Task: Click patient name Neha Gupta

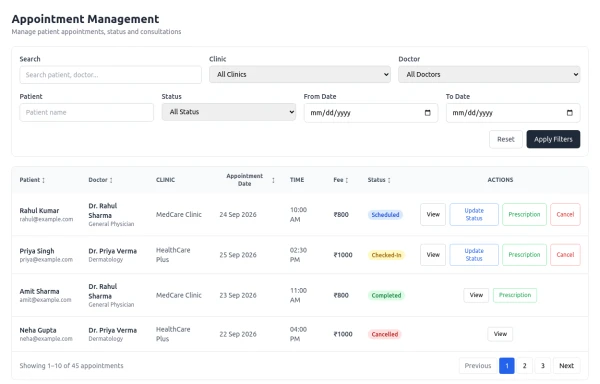Action: click(38, 330)
